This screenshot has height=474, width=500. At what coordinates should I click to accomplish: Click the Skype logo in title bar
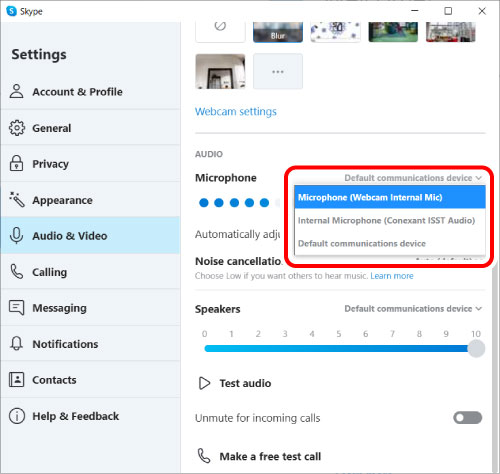tap(11, 11)
